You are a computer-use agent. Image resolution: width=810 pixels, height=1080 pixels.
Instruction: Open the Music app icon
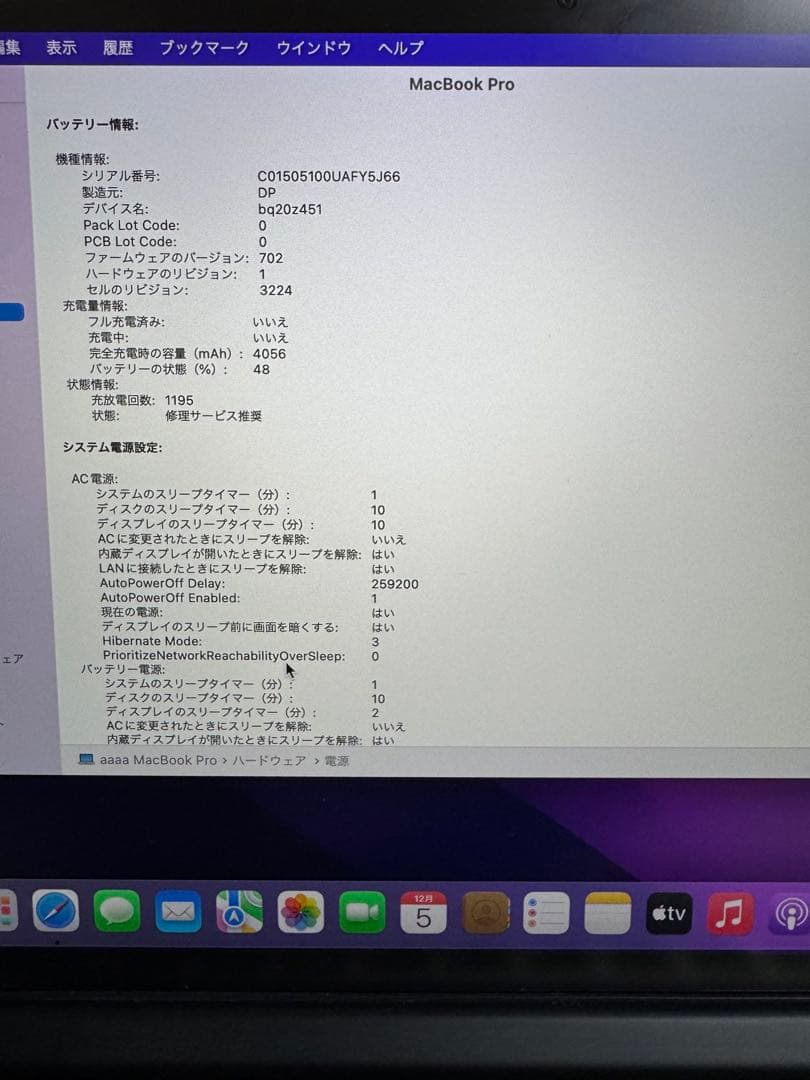click(730, 913)
